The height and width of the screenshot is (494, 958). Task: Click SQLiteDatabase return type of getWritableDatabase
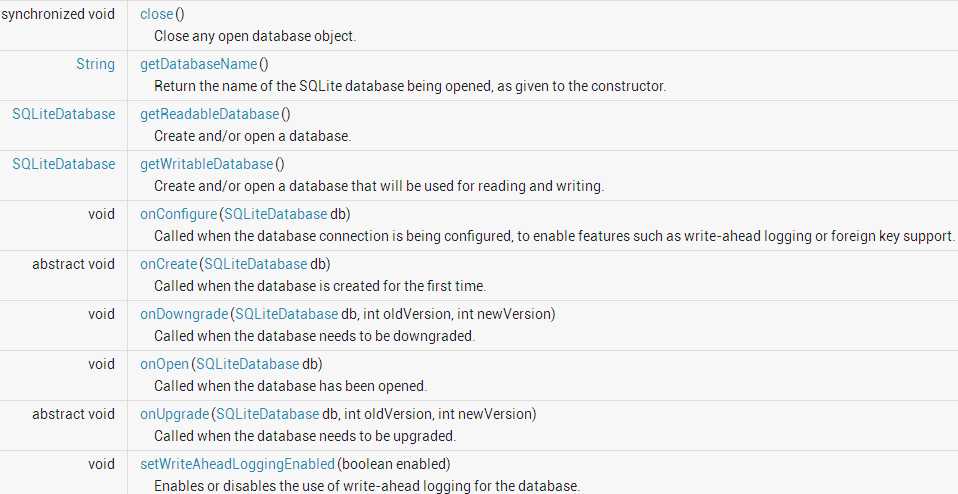[x=64, y=164]
